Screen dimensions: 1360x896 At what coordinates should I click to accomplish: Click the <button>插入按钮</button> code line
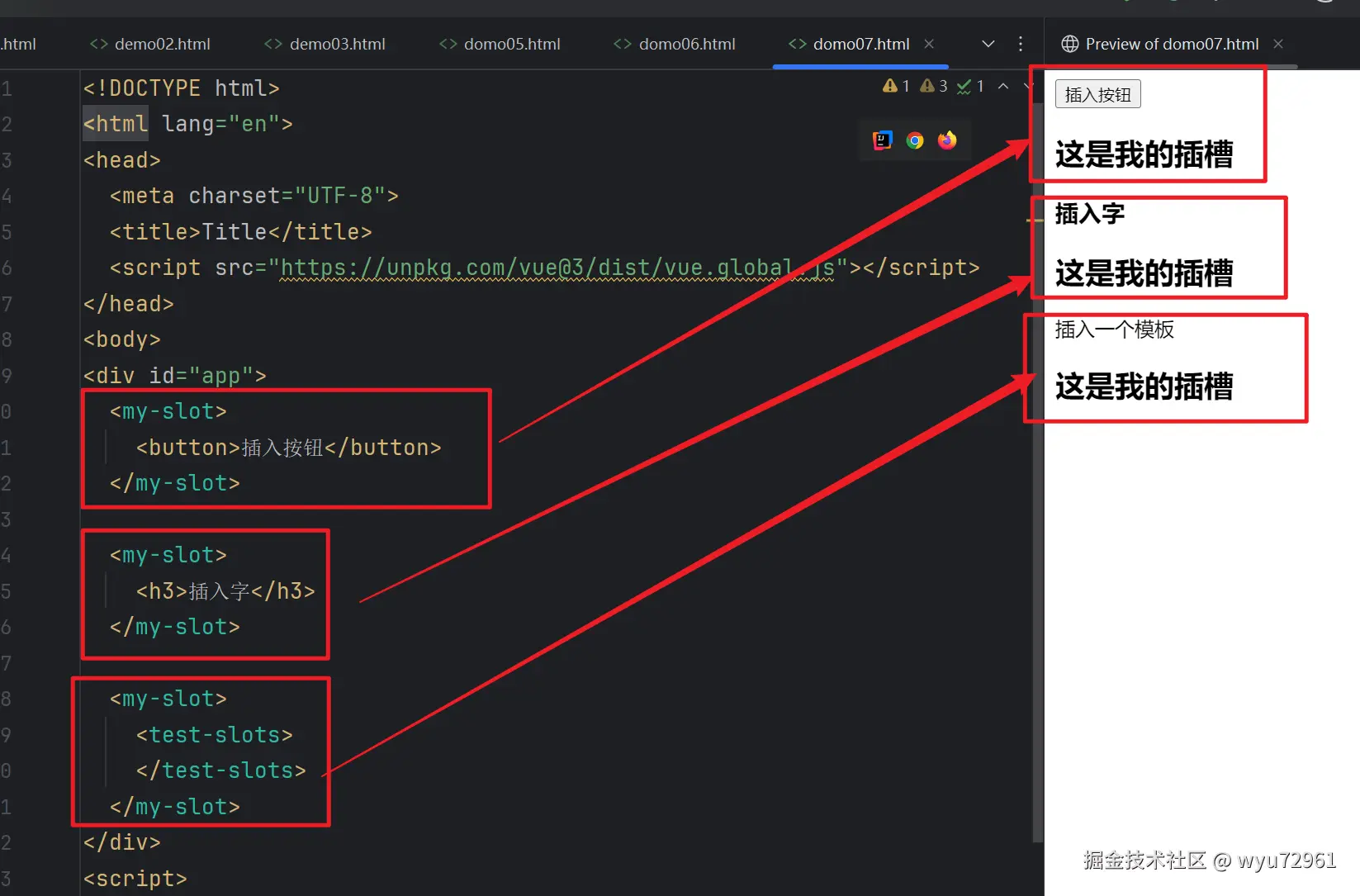[289, 448]
